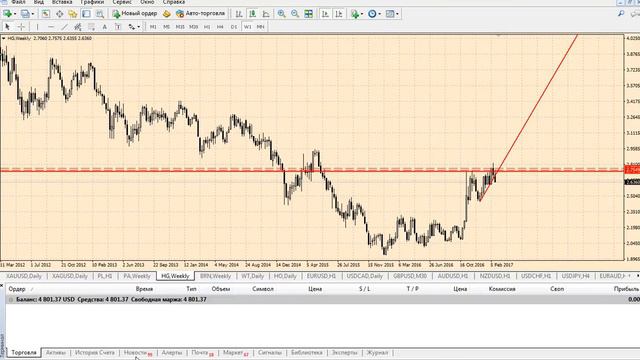Switch chart to candlesticks icon
Image resolution: width=640 pixels, height=360 pixels.
click(x=252, y=14)
